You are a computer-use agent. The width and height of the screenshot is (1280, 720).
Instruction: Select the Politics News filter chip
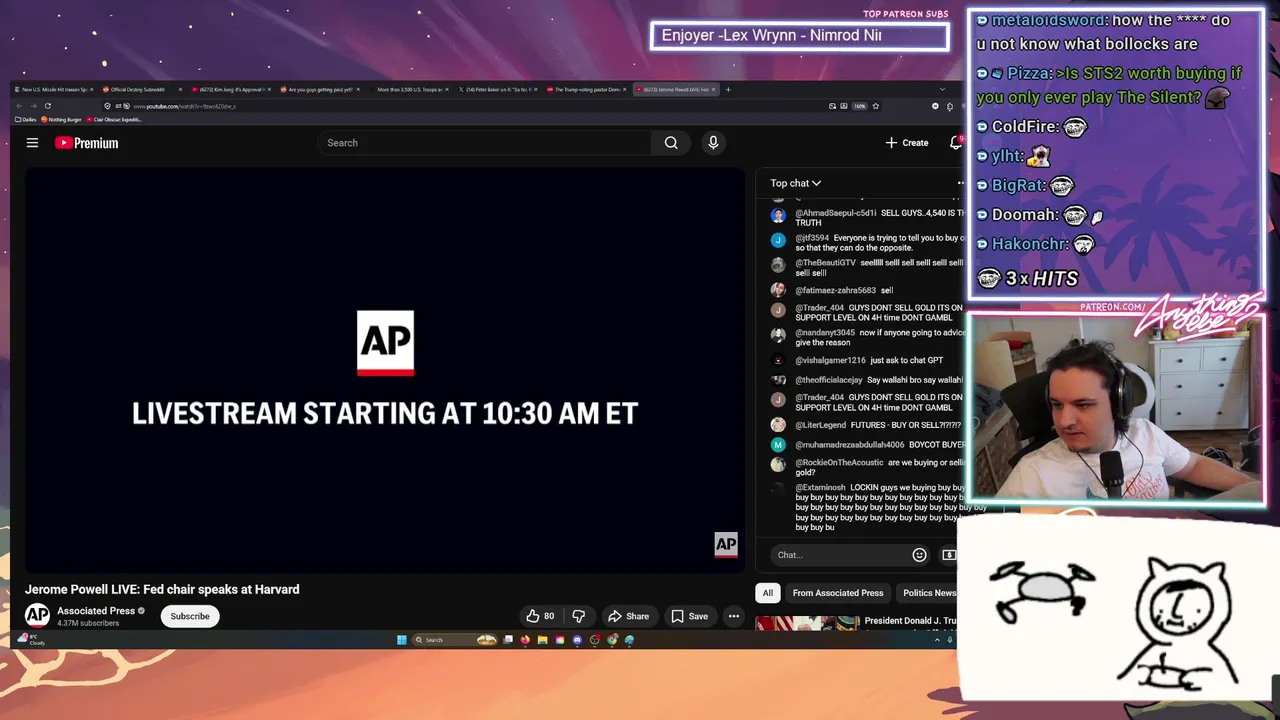click(x=929, y=593)
